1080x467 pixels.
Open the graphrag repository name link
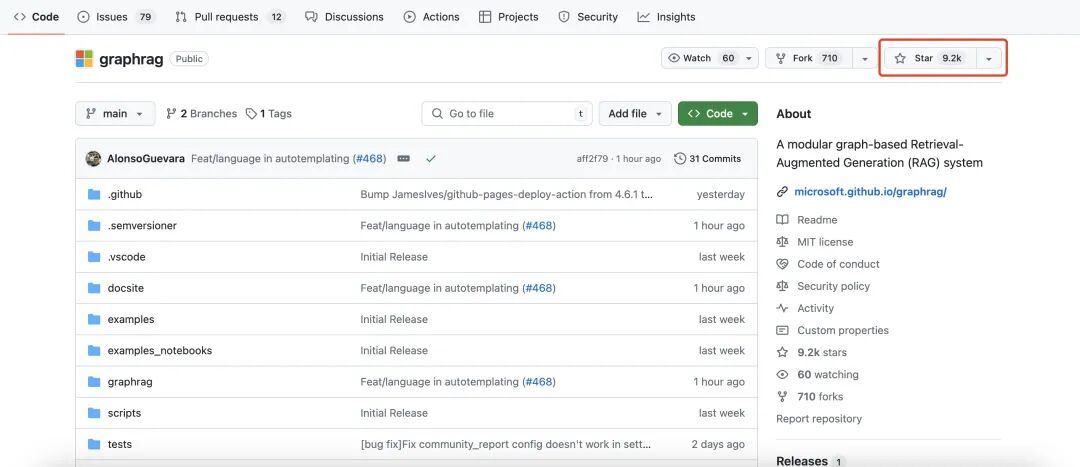(131, 59)
